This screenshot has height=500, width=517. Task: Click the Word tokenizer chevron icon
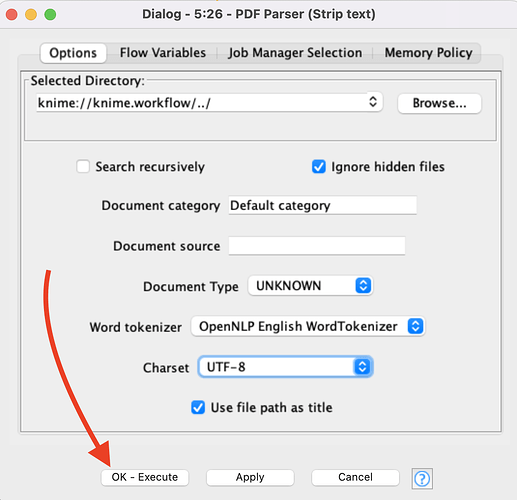[415, 326]
